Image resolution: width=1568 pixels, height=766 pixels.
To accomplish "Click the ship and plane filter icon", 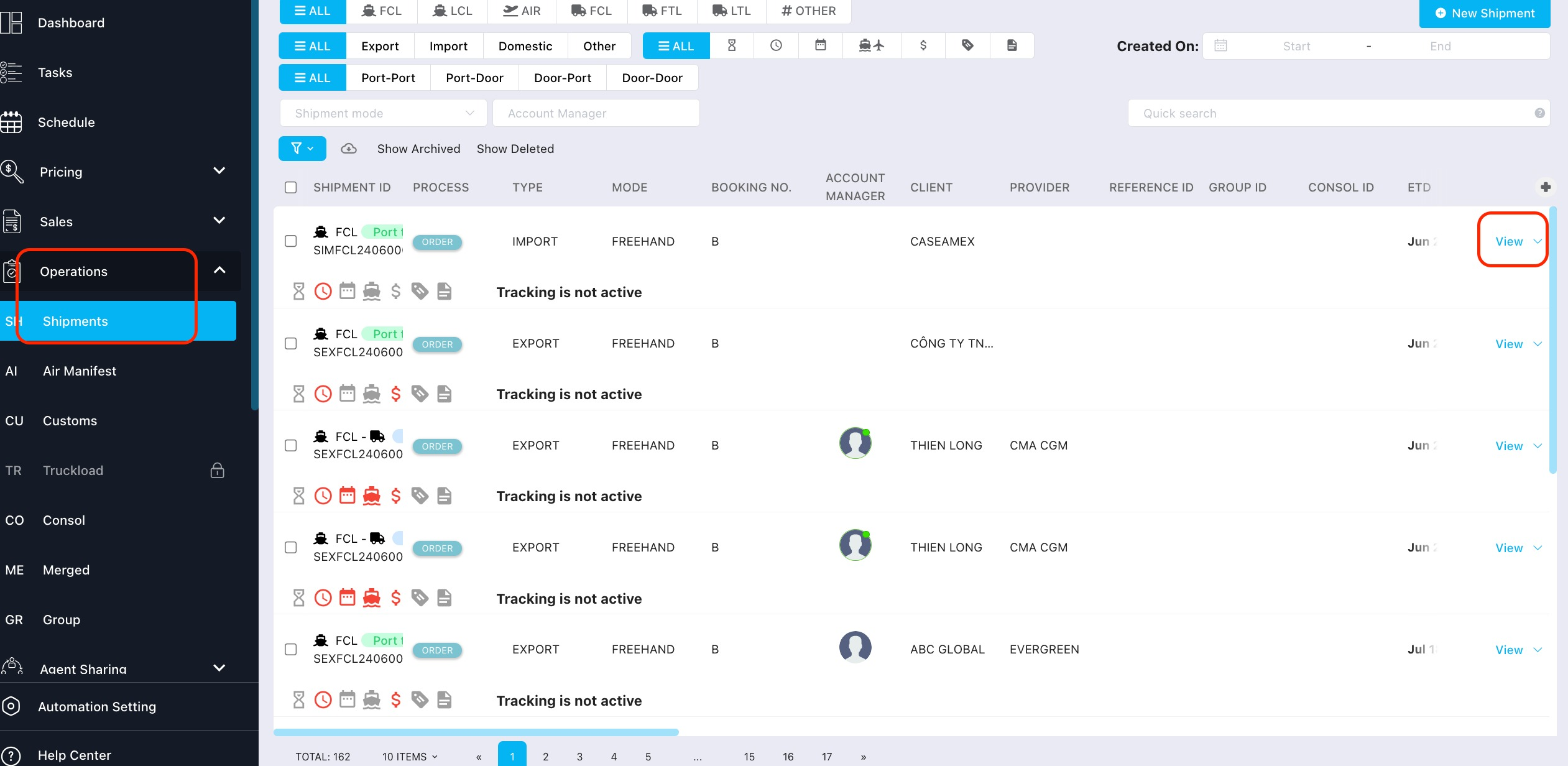I will 871,45.
